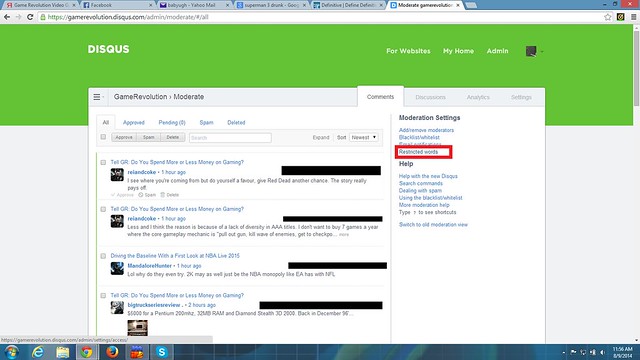Click the secure lock icon in address bar
The height and width of the screenshot is (360, 640).
tap(43, 17)
